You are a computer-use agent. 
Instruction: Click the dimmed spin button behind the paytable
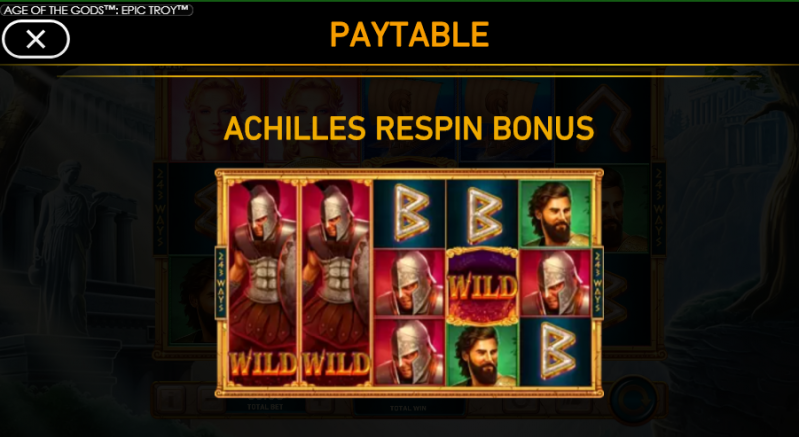[633, 400]
